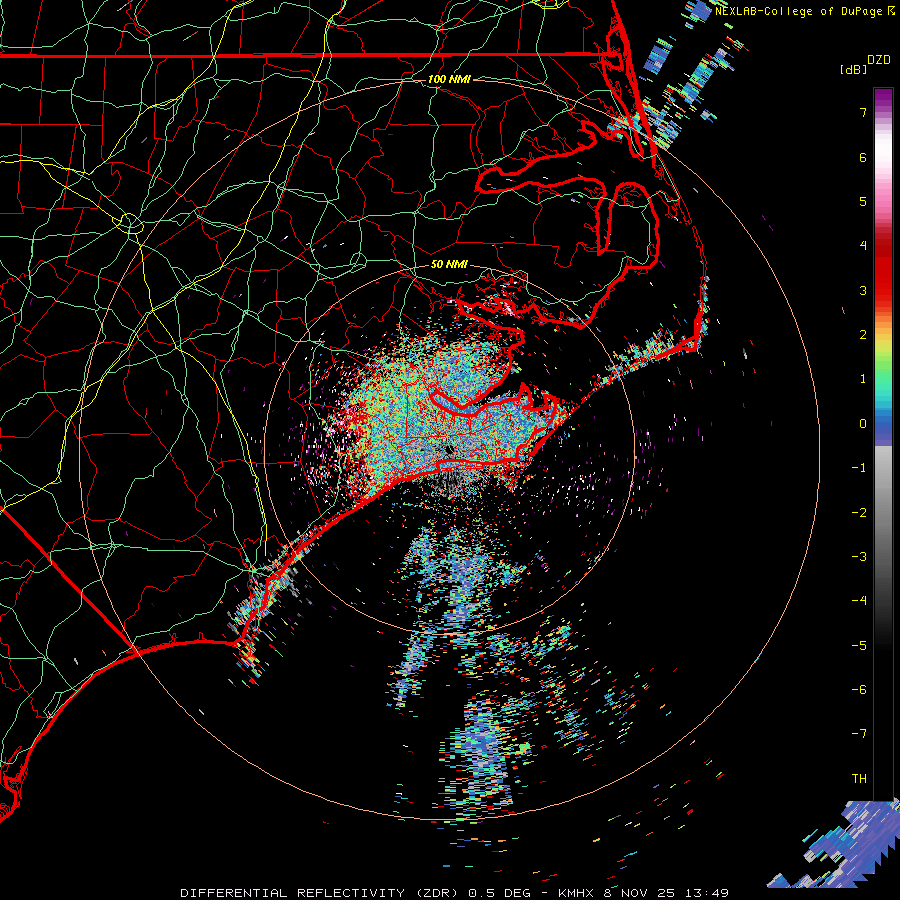Select the 4 dB scale label
This screenshot has width=900, height=900.
863,246
